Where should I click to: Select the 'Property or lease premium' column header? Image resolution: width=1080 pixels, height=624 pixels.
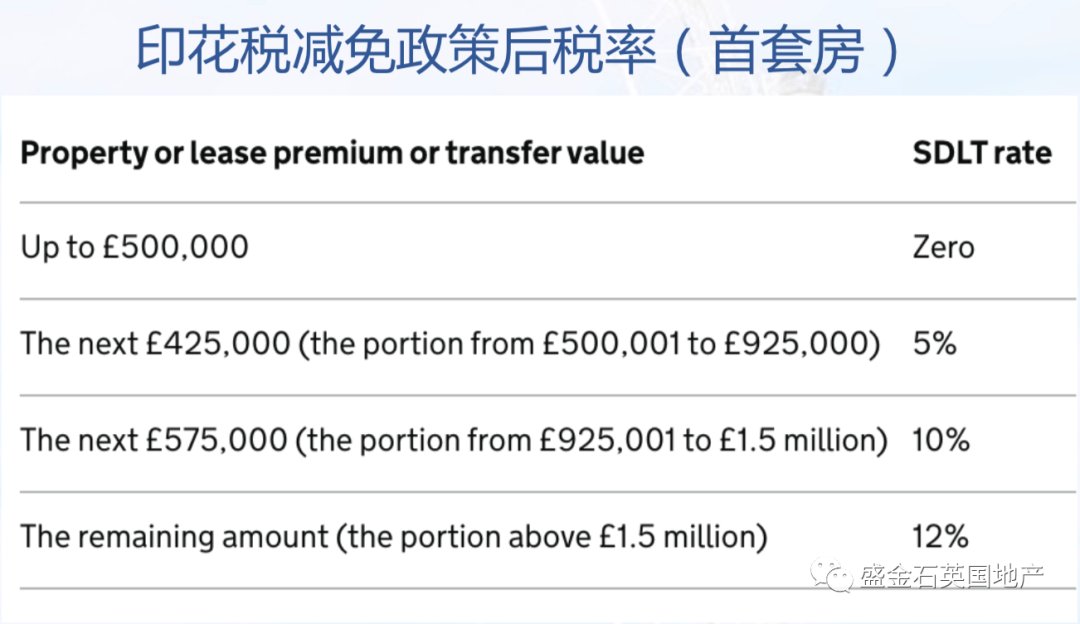pos(332,153)
